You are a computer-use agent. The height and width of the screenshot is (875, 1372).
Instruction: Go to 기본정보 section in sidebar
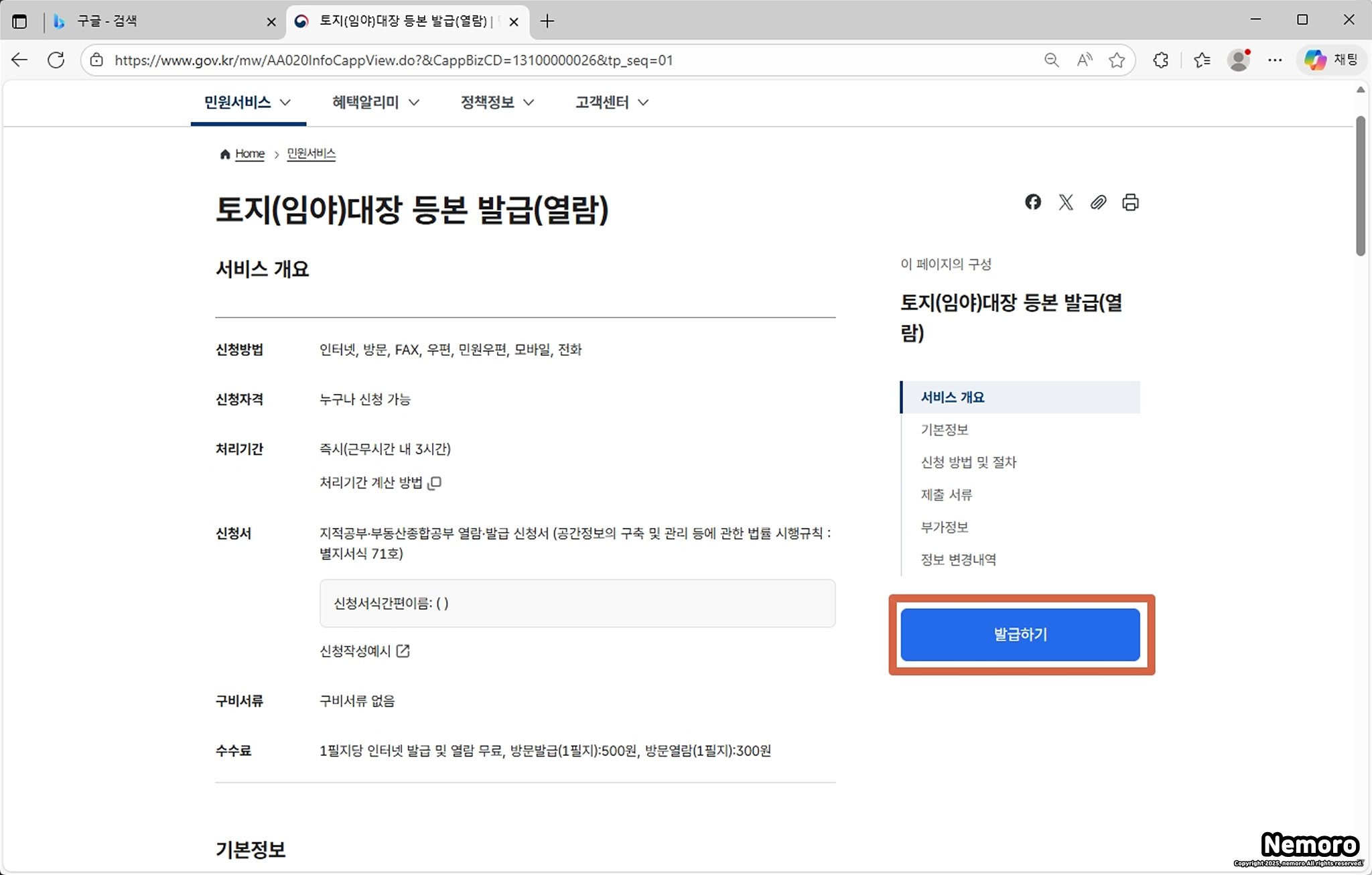coord(944,429)
